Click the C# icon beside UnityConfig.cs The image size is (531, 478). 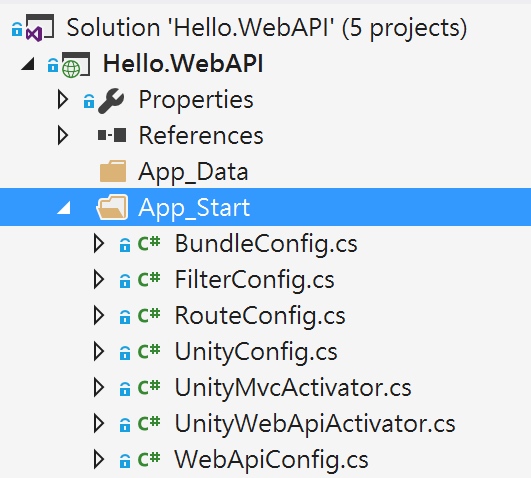click(x=149, y=351)
